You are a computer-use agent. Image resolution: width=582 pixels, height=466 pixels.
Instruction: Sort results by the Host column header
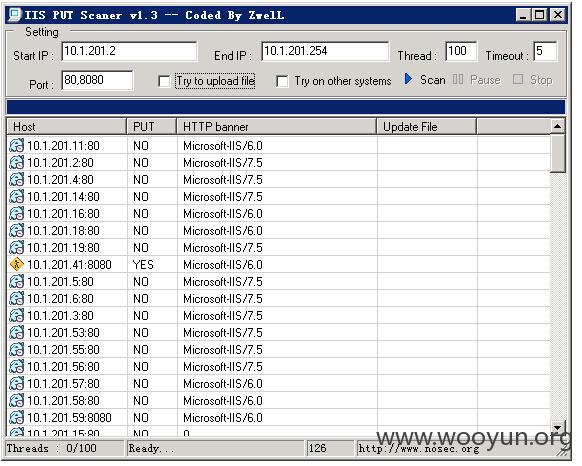[x=67, y=127]
